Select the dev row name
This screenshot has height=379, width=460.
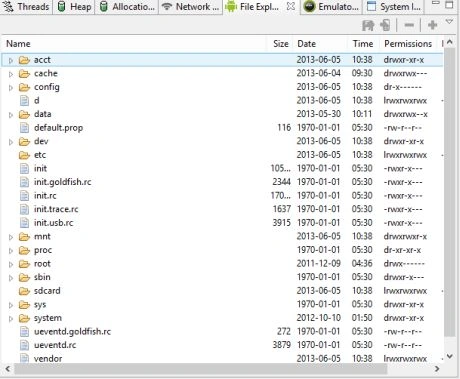[x=41, y=141]
